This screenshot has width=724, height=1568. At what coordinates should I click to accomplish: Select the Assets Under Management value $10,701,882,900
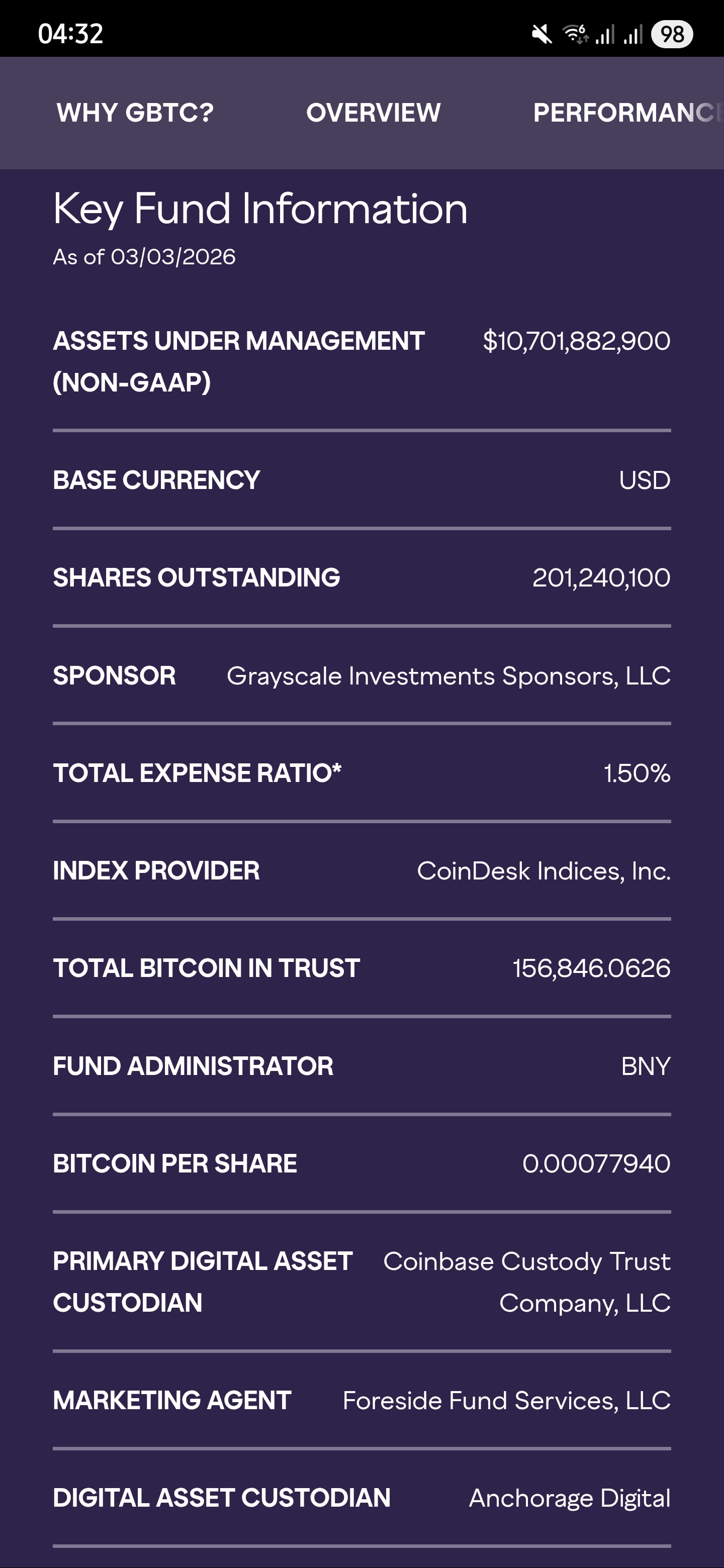point(576,341)
